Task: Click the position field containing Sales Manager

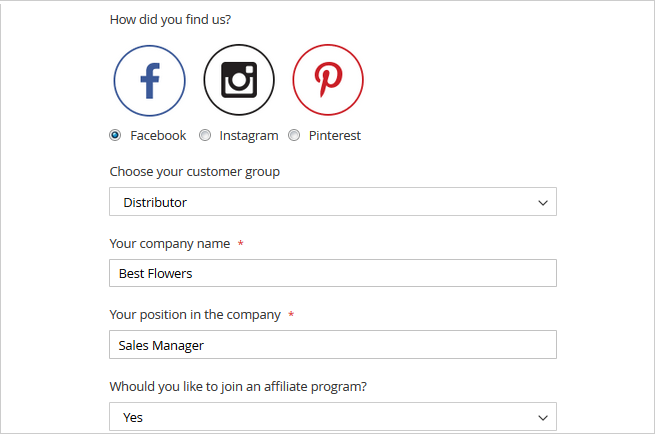Action: pyautogui.click(x=332, y=345)
